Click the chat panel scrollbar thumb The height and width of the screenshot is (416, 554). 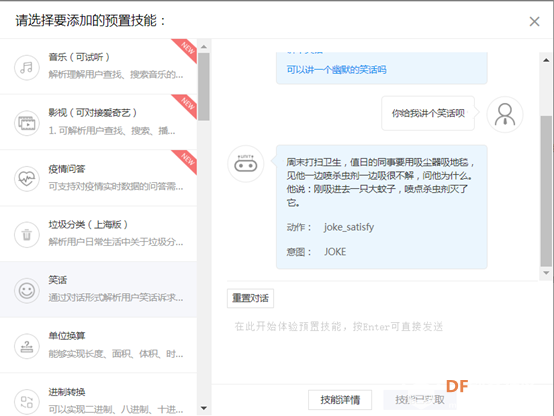coord(546,191)
